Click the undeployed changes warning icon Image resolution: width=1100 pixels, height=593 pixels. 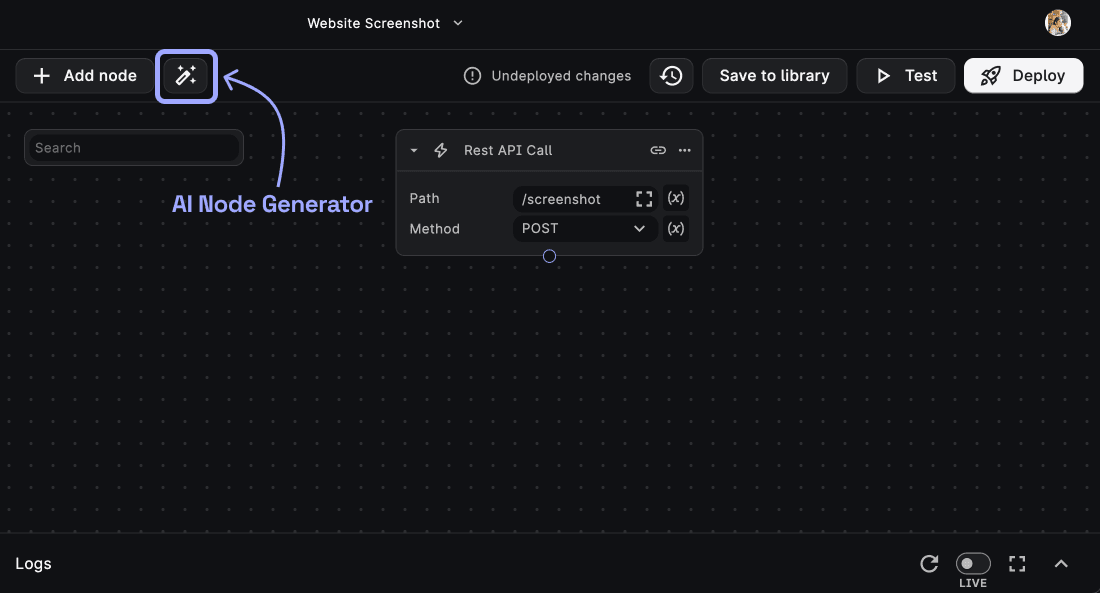pos(472,75)
